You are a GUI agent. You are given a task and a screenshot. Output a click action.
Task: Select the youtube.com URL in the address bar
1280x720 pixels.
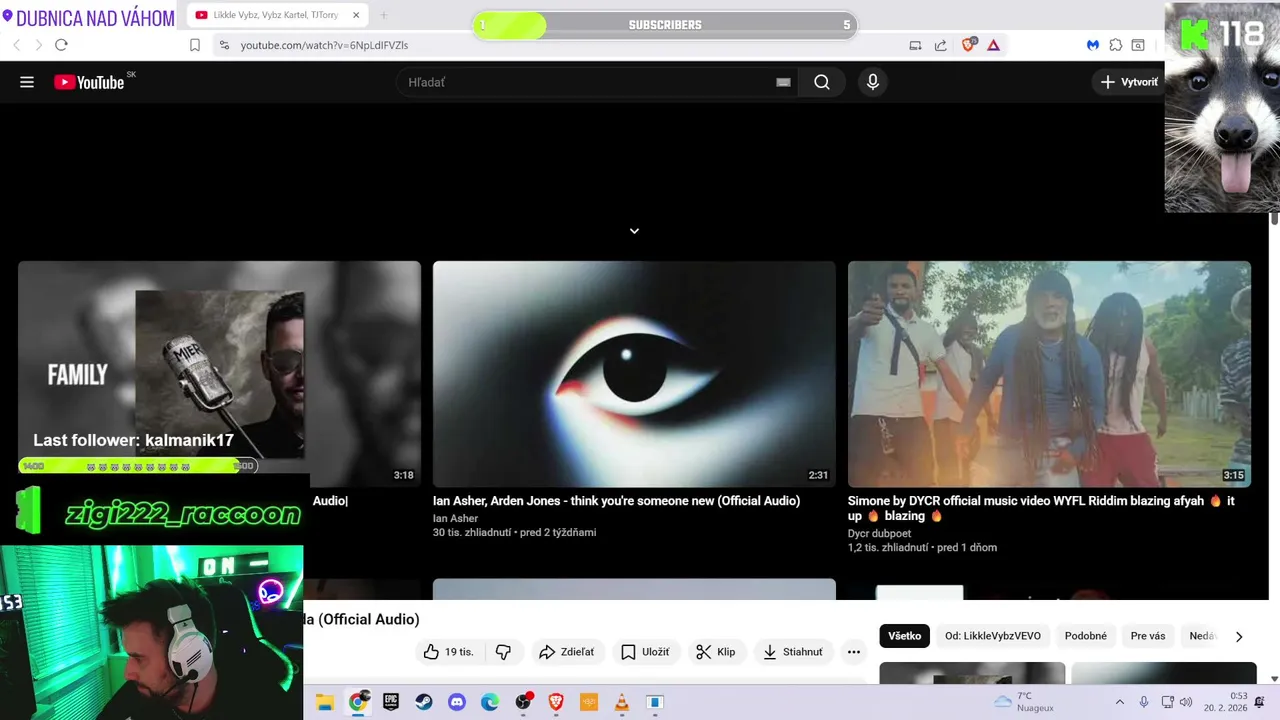tap(324, 45)
